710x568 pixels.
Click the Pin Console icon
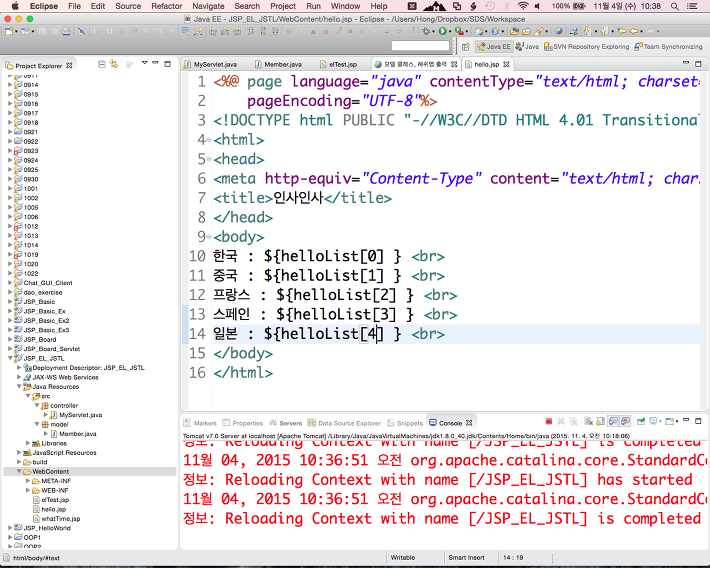tap(641, 422)
